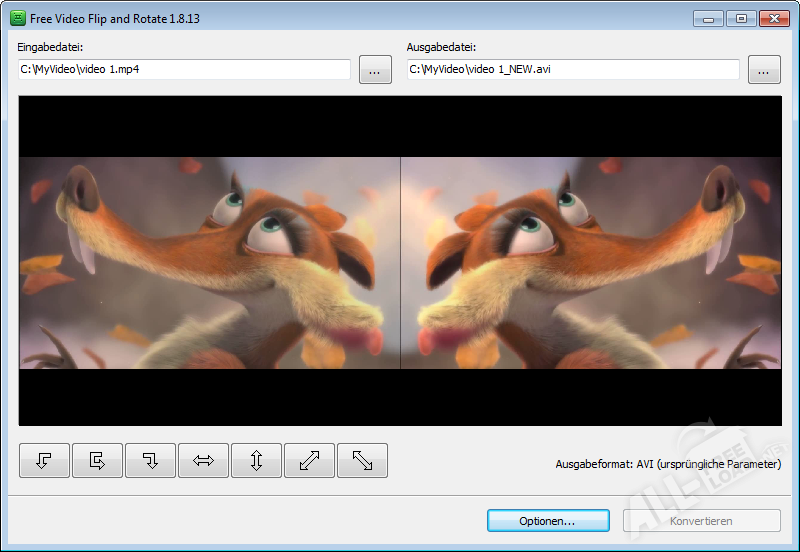
Task: Close the Free Video Flip and Rotate window
Action: [773, 18]
